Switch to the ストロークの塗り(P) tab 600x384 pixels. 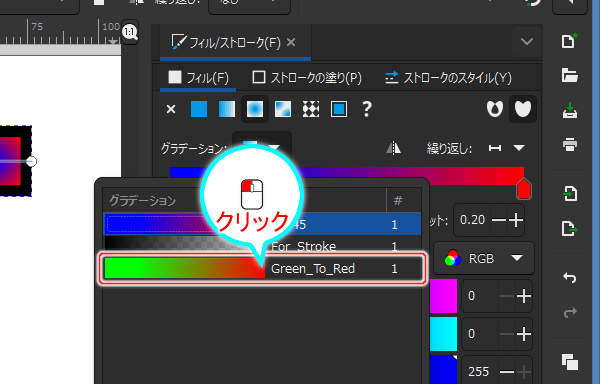click(307, 78)
